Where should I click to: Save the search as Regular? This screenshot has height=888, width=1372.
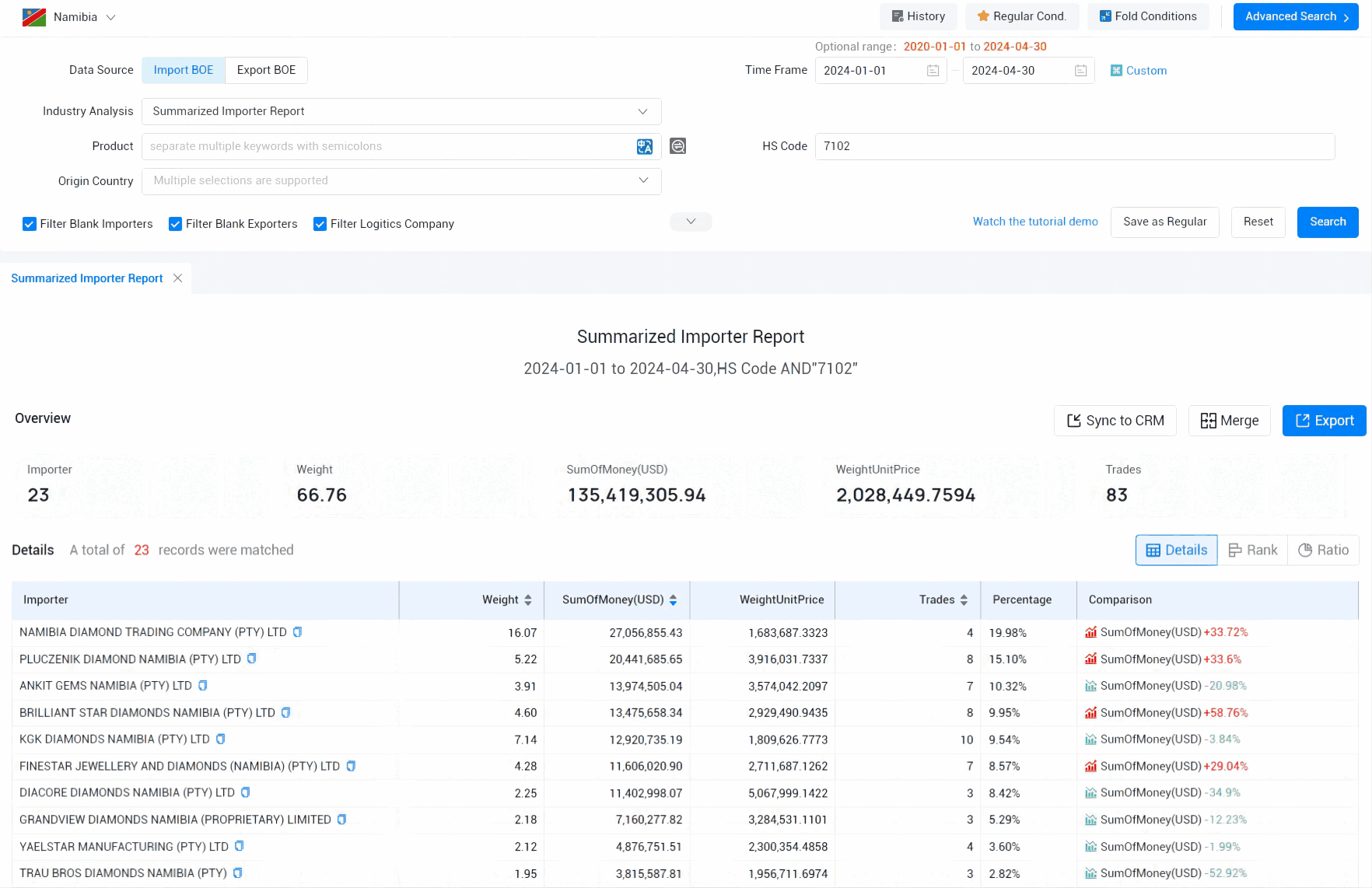click(x=1164, y=222)
